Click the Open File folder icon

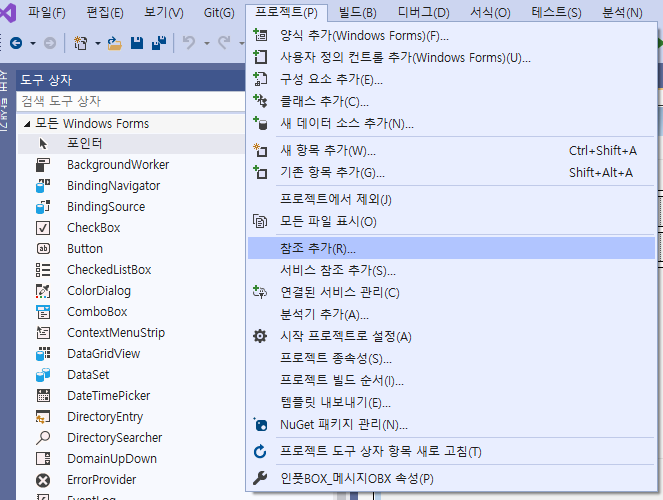click(x=114, y=43)
